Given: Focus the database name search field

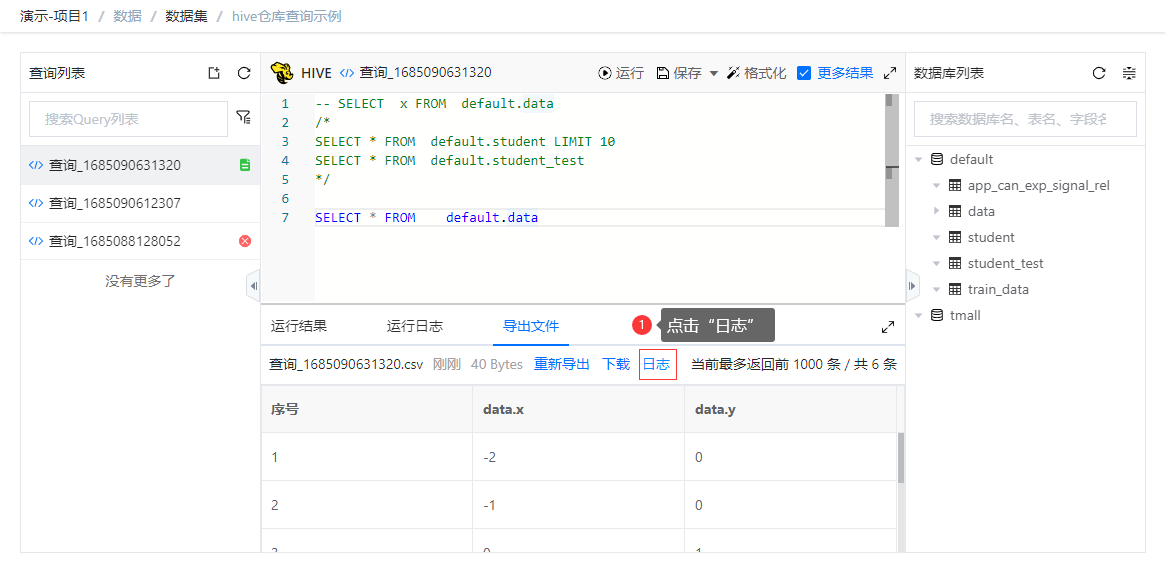Looking at the screenshot, I should pos(1025,119).
